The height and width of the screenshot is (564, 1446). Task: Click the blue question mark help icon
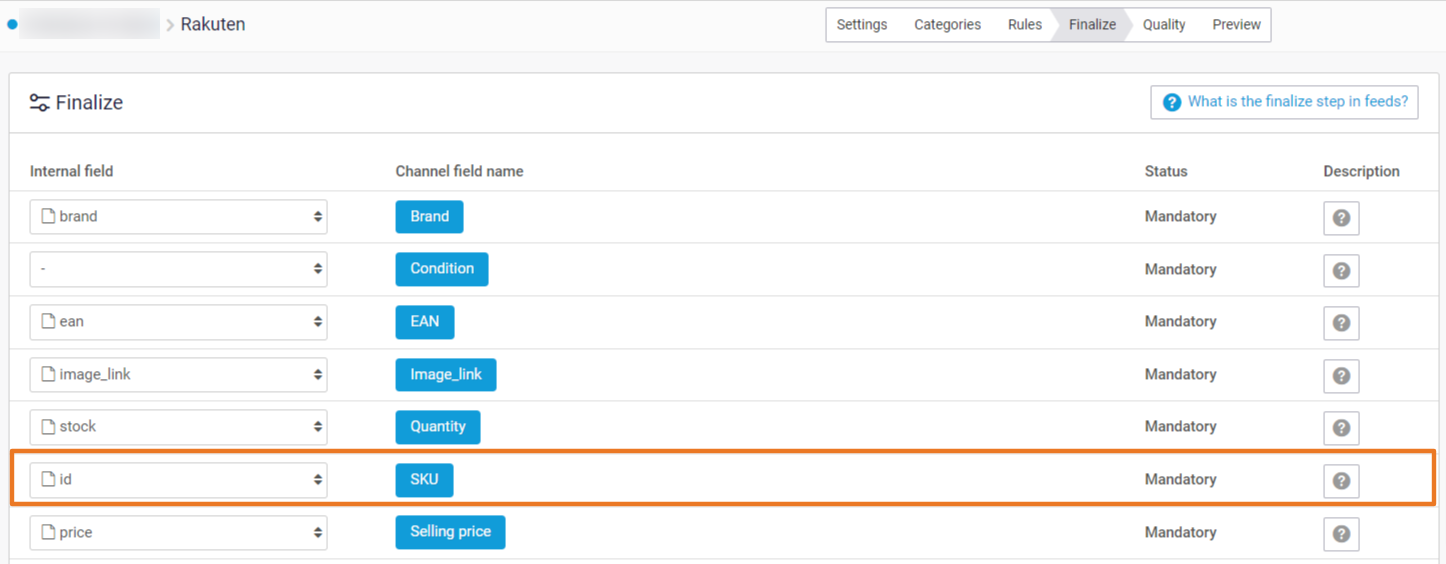click(1171, 102)
